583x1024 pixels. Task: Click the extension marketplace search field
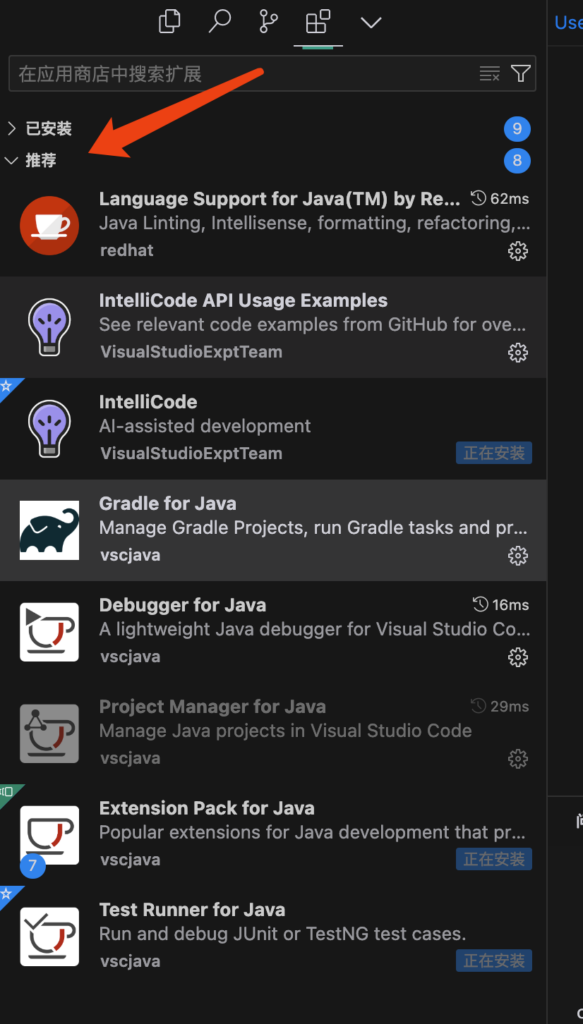272,74
